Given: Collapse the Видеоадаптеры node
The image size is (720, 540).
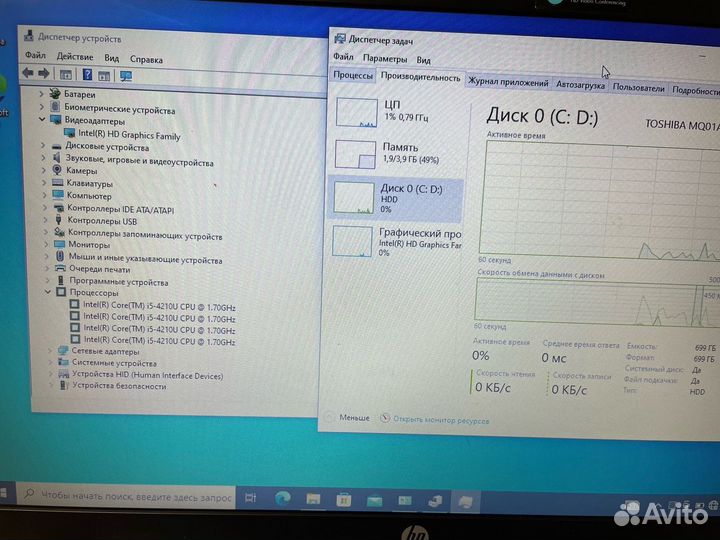Looking at the screenshot, I should (42, 119).
